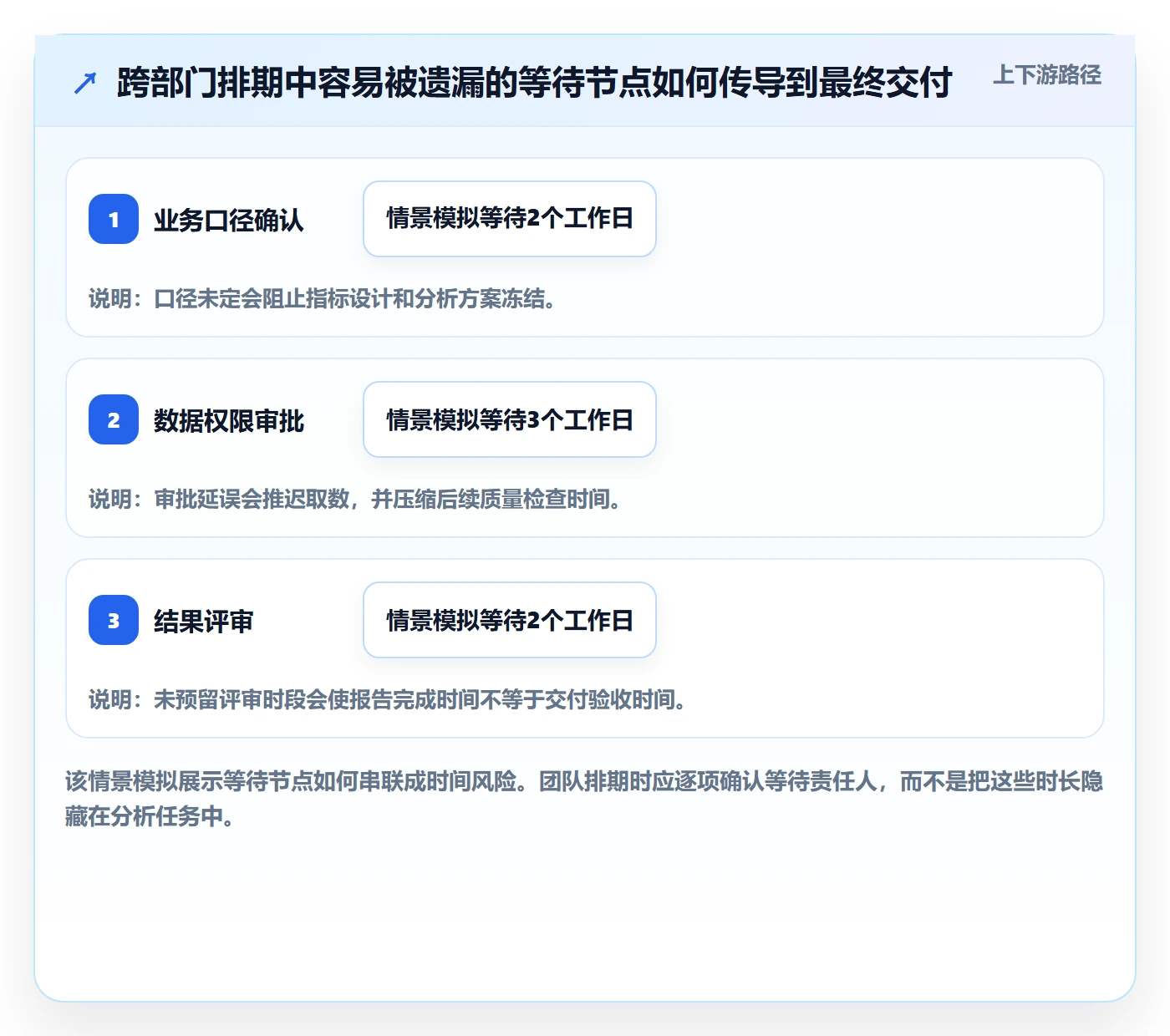Click the note 口径未定会阻止指标设计和分析方案冻结
Screen dimensions: 1170x1036
click(323, 298)
